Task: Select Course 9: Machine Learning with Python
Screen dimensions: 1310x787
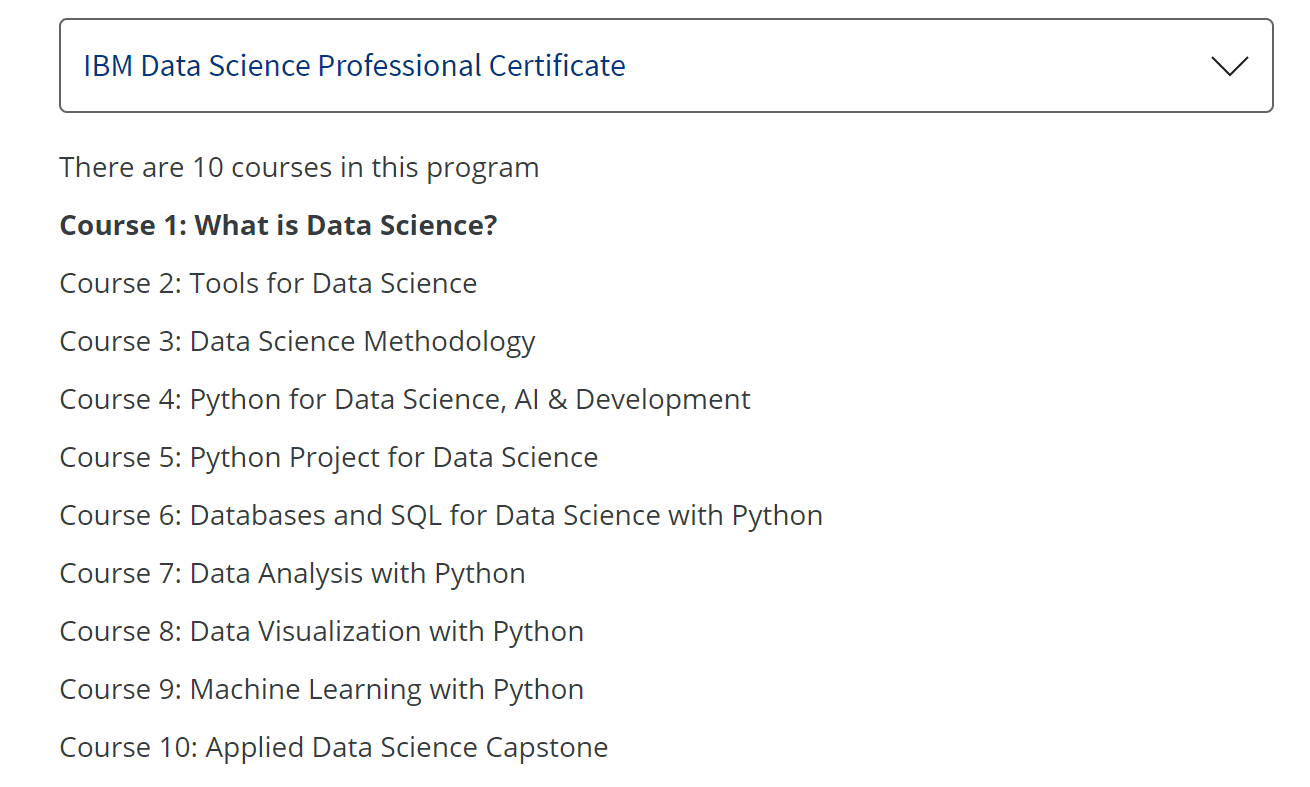Action: (x=322, y=689)
